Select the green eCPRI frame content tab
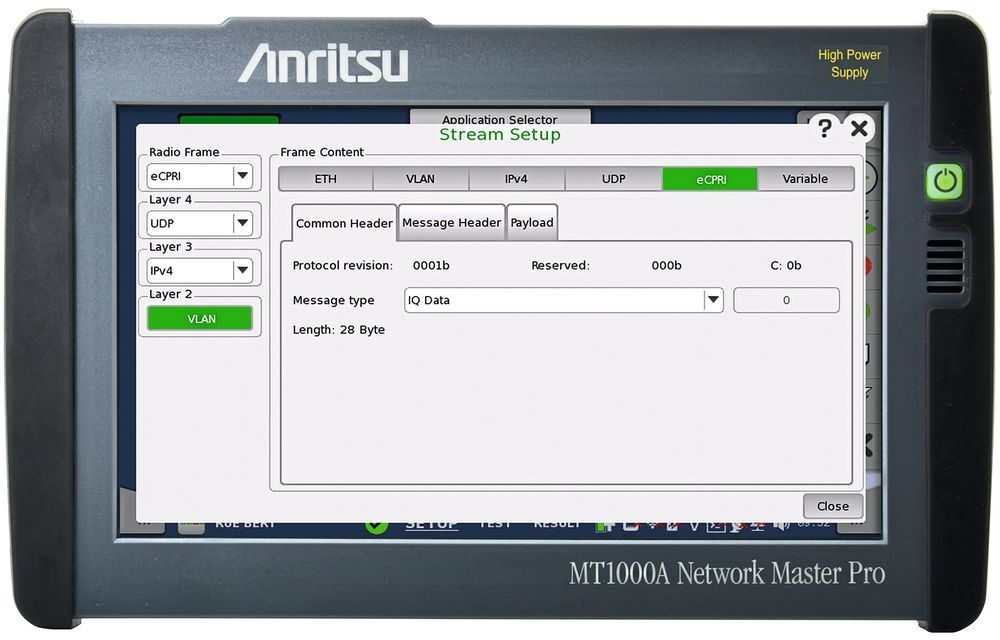Screen dimensions: 1000x640 710,179
